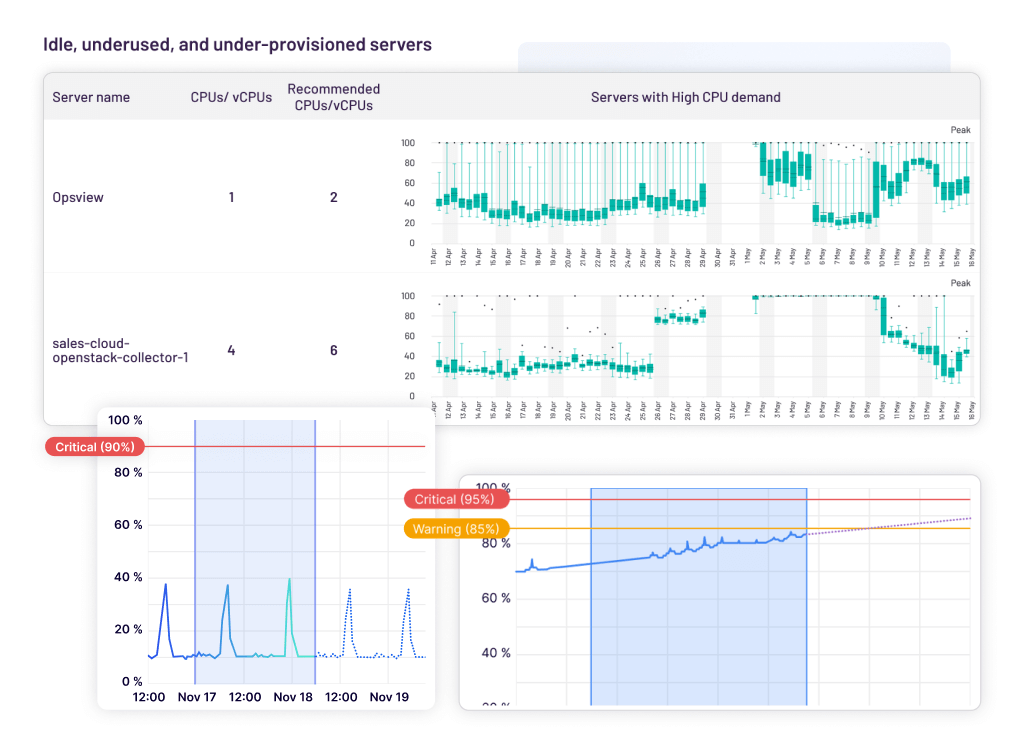Image resolution: width=1024 pixels, height=736 pixels.
Task: Select the Servers with High CPU demand header
Action: pos(685,97)
